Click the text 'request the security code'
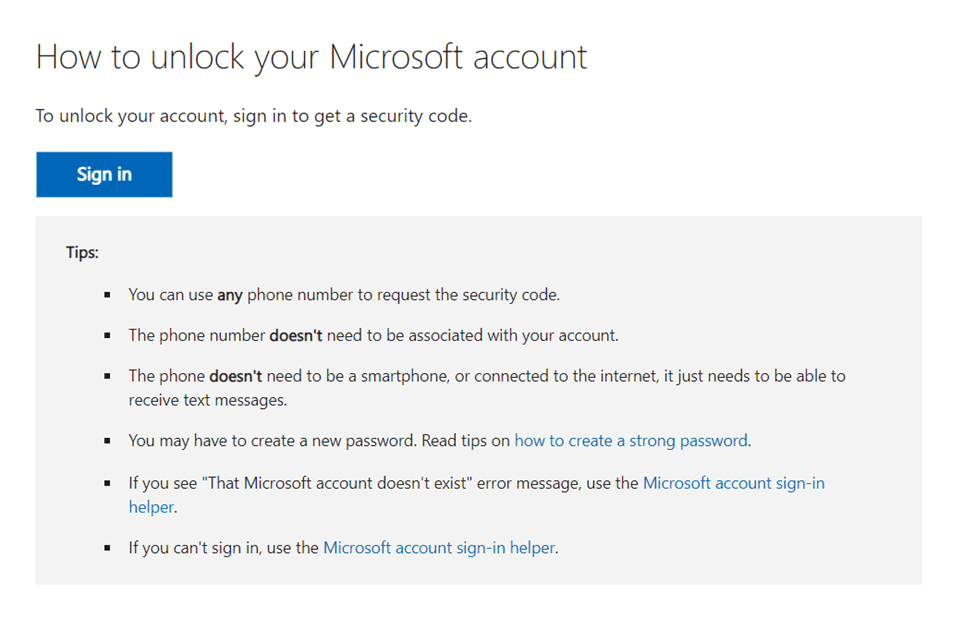 click(468, 295)
